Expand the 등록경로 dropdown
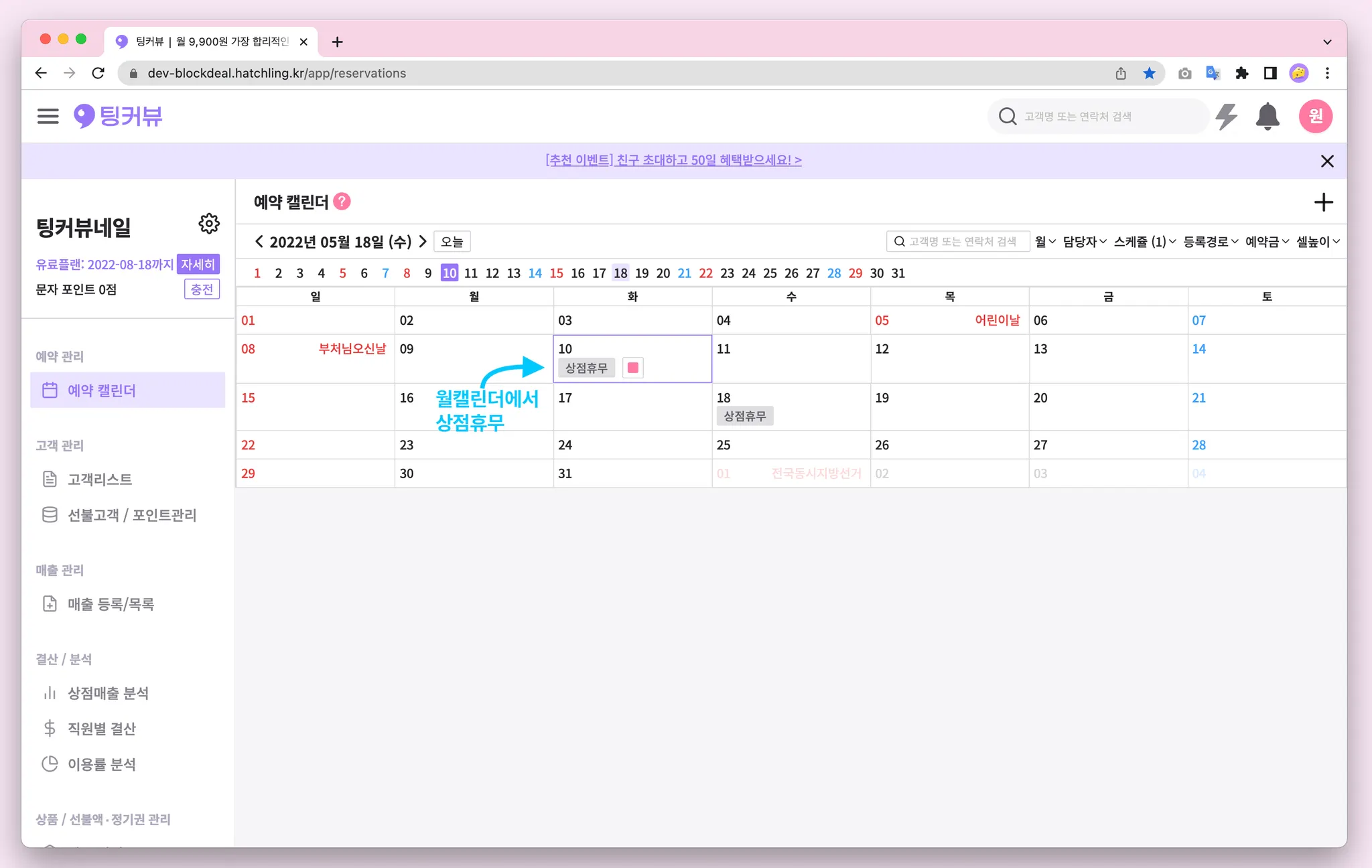 coord(1210,242)
